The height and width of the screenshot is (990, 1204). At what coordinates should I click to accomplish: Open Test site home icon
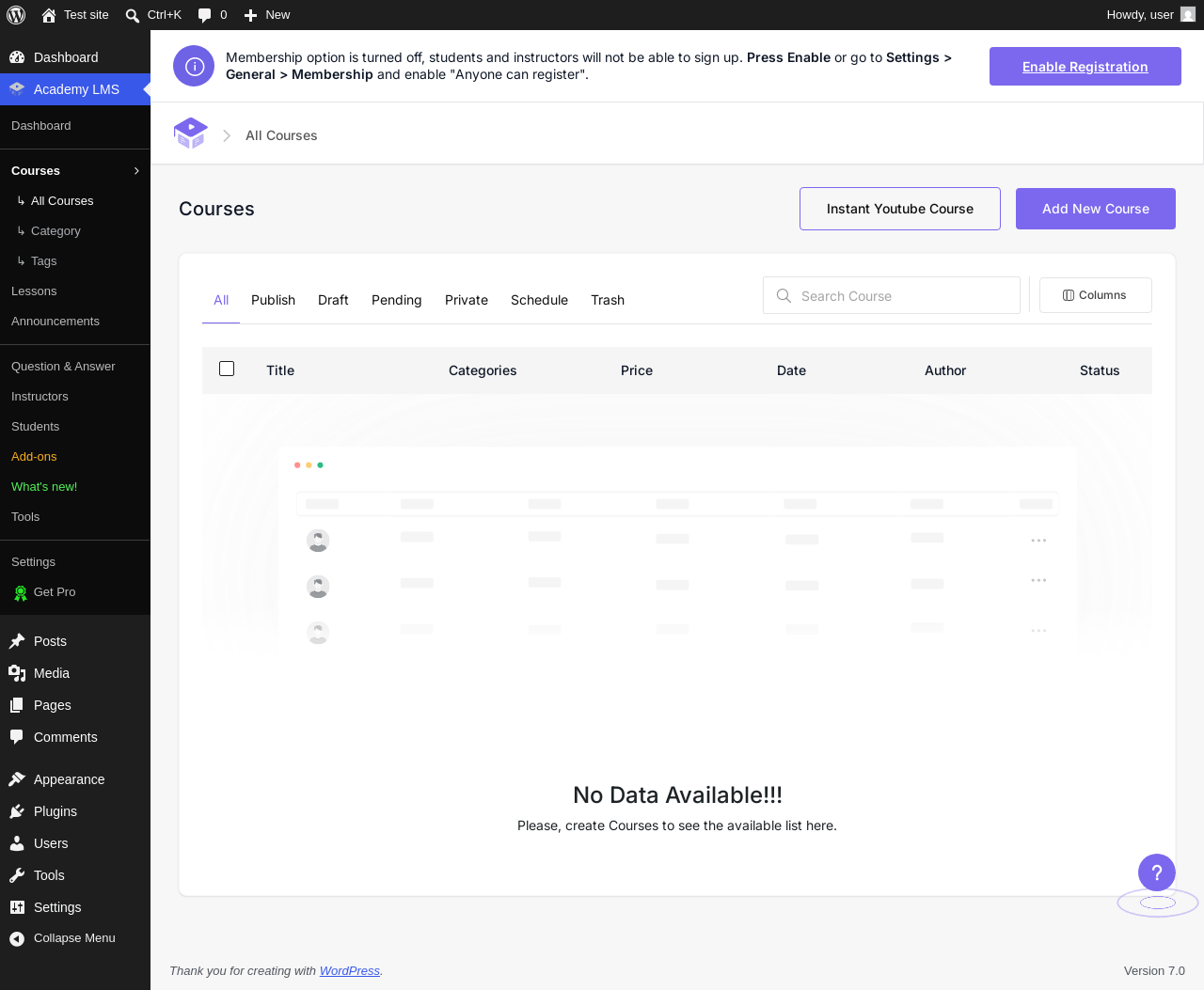pos(49,15)
